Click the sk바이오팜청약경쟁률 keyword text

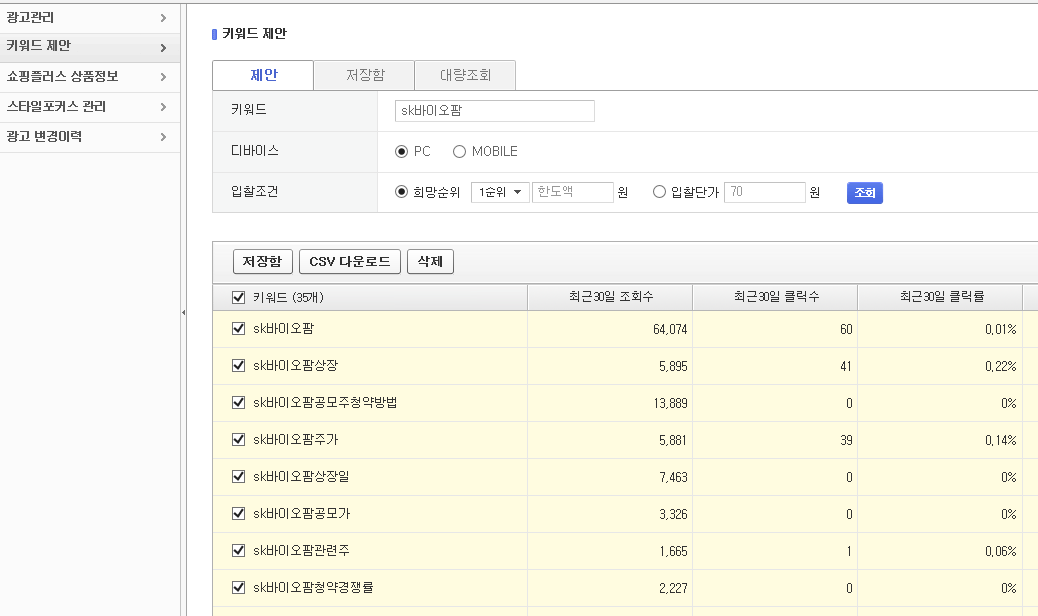point(313,588)
